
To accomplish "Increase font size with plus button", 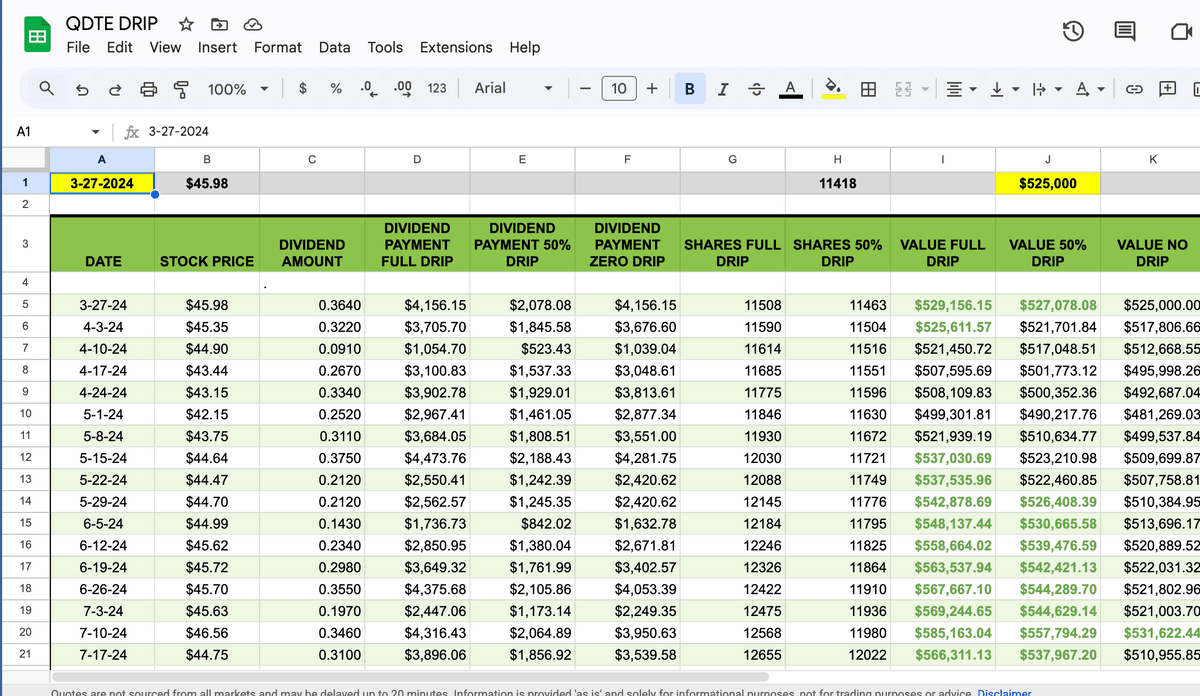I will [652, 88].
